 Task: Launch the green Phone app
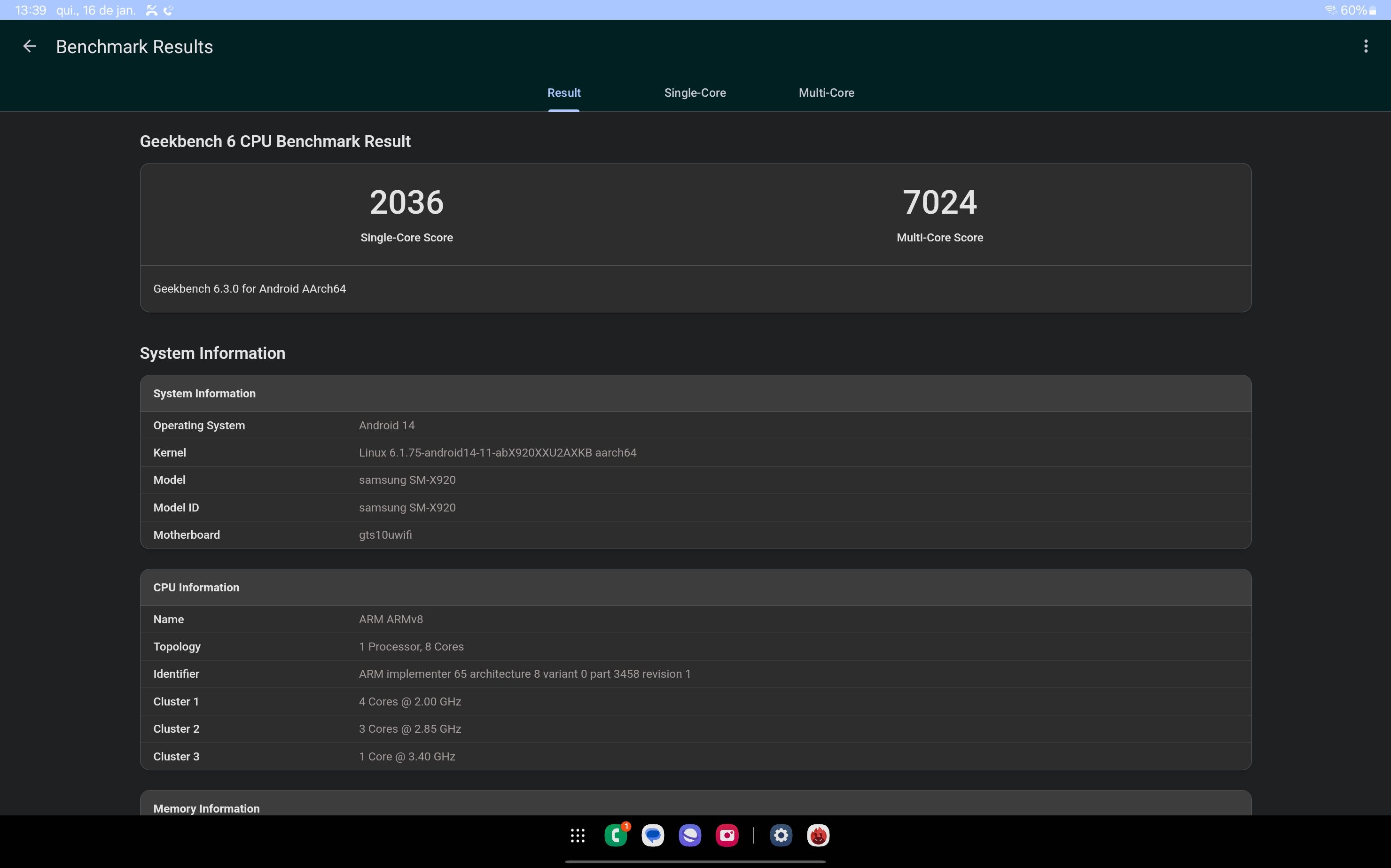coord(616,835)
